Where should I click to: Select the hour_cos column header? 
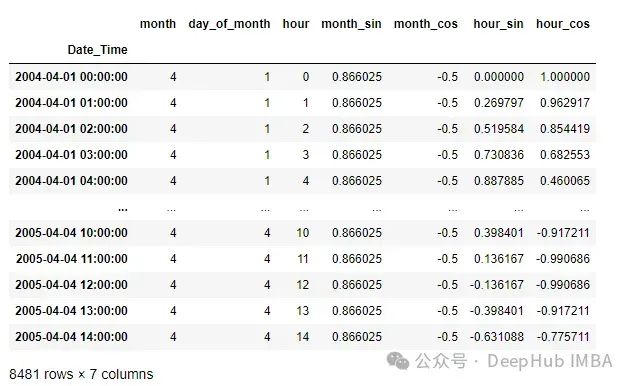pyautogui.click(x=563, y=24)
